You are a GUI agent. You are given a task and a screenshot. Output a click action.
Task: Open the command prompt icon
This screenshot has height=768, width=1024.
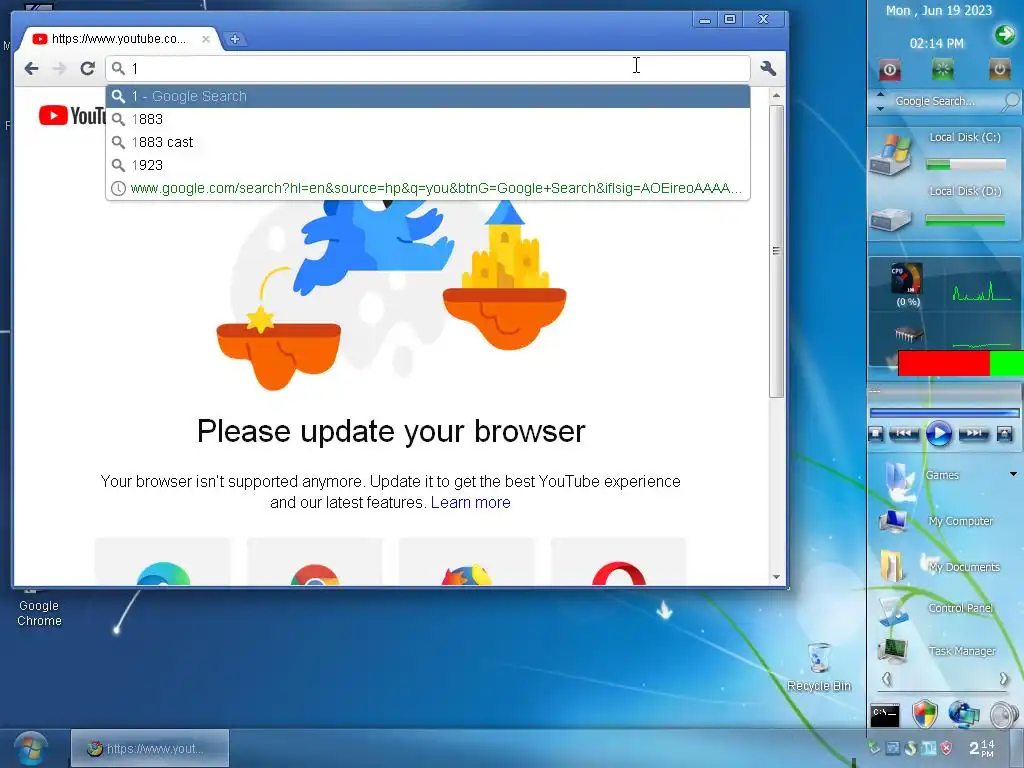point(885,715)
